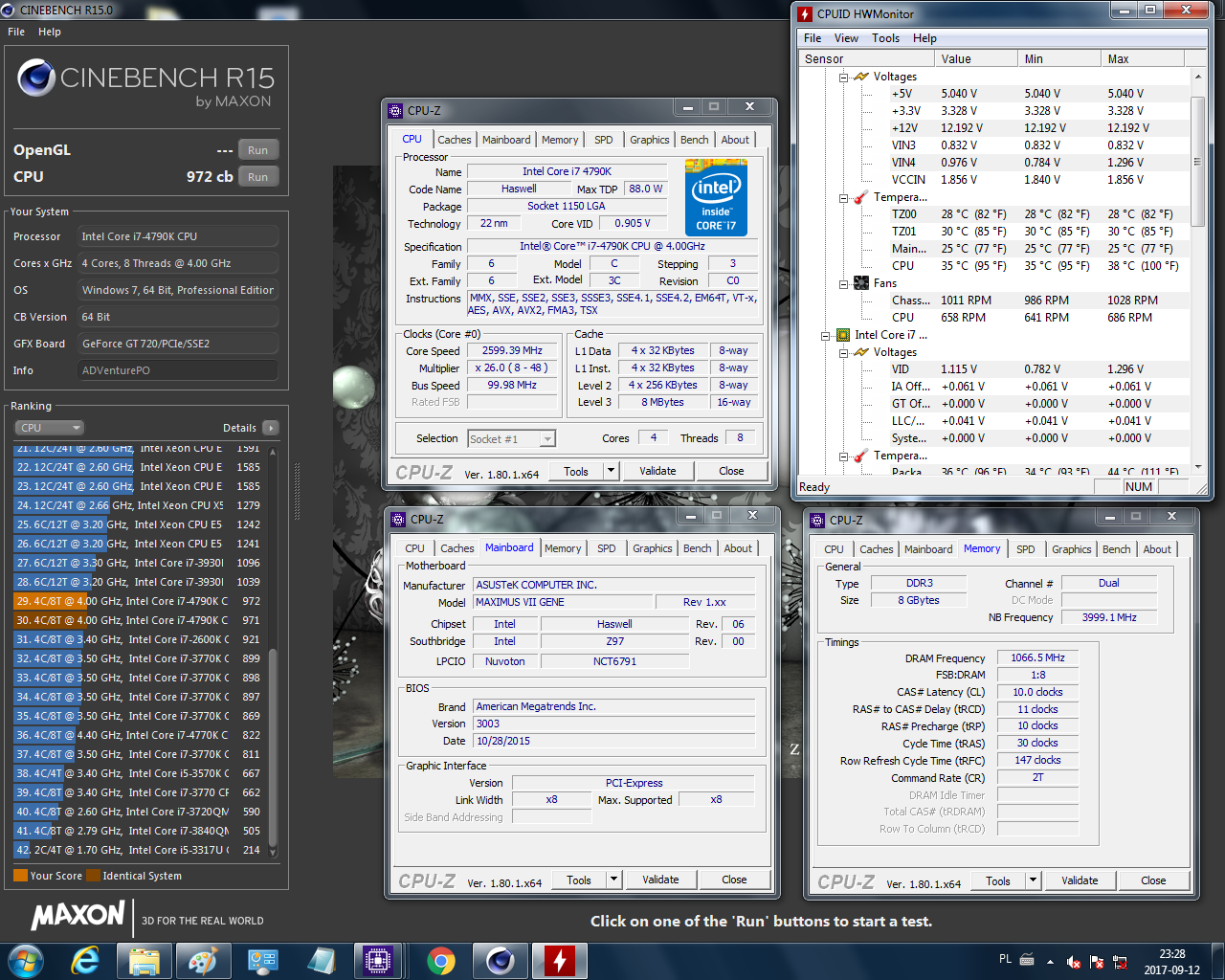Open the Tools menu in HWMonitor
The image size is (1225, 980).
(885, 38)
